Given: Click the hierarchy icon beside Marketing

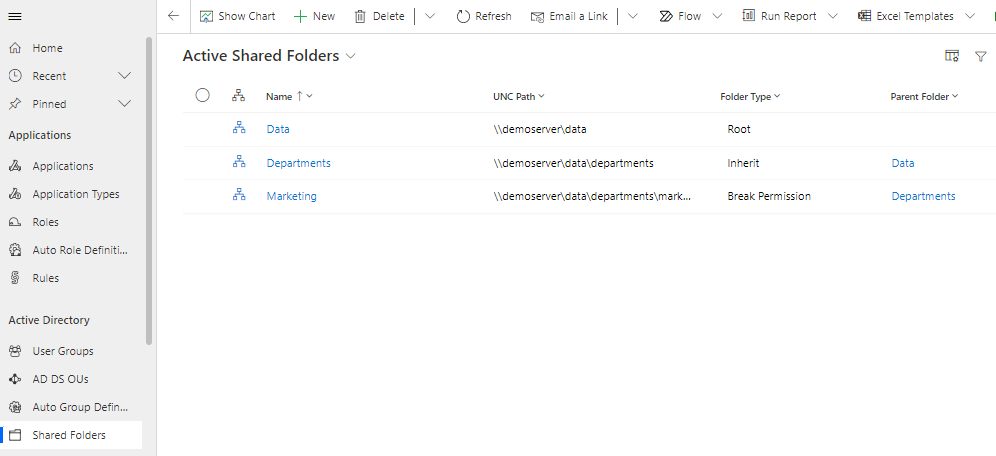Looking at the screenshot, I should tap(239, 196).
